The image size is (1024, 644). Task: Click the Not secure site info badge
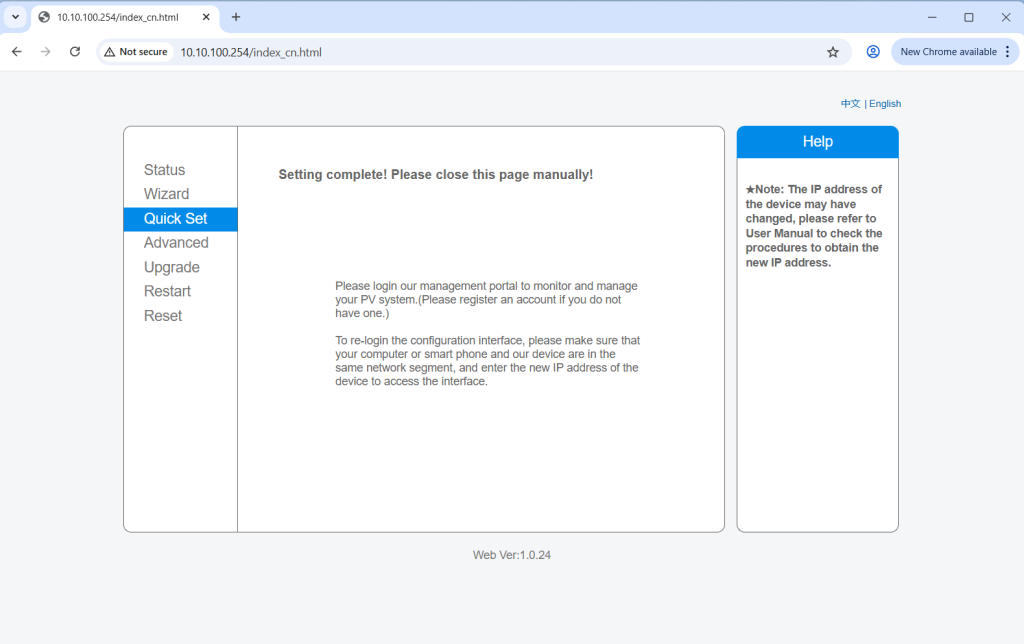pos(138,52)
